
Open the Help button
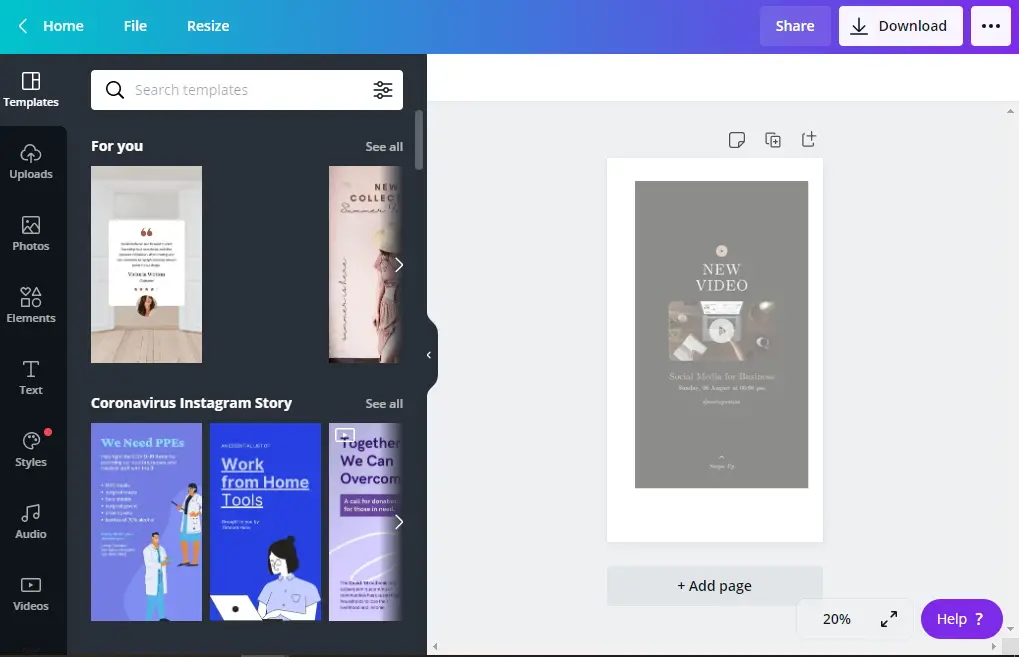[x=961, y=619]
